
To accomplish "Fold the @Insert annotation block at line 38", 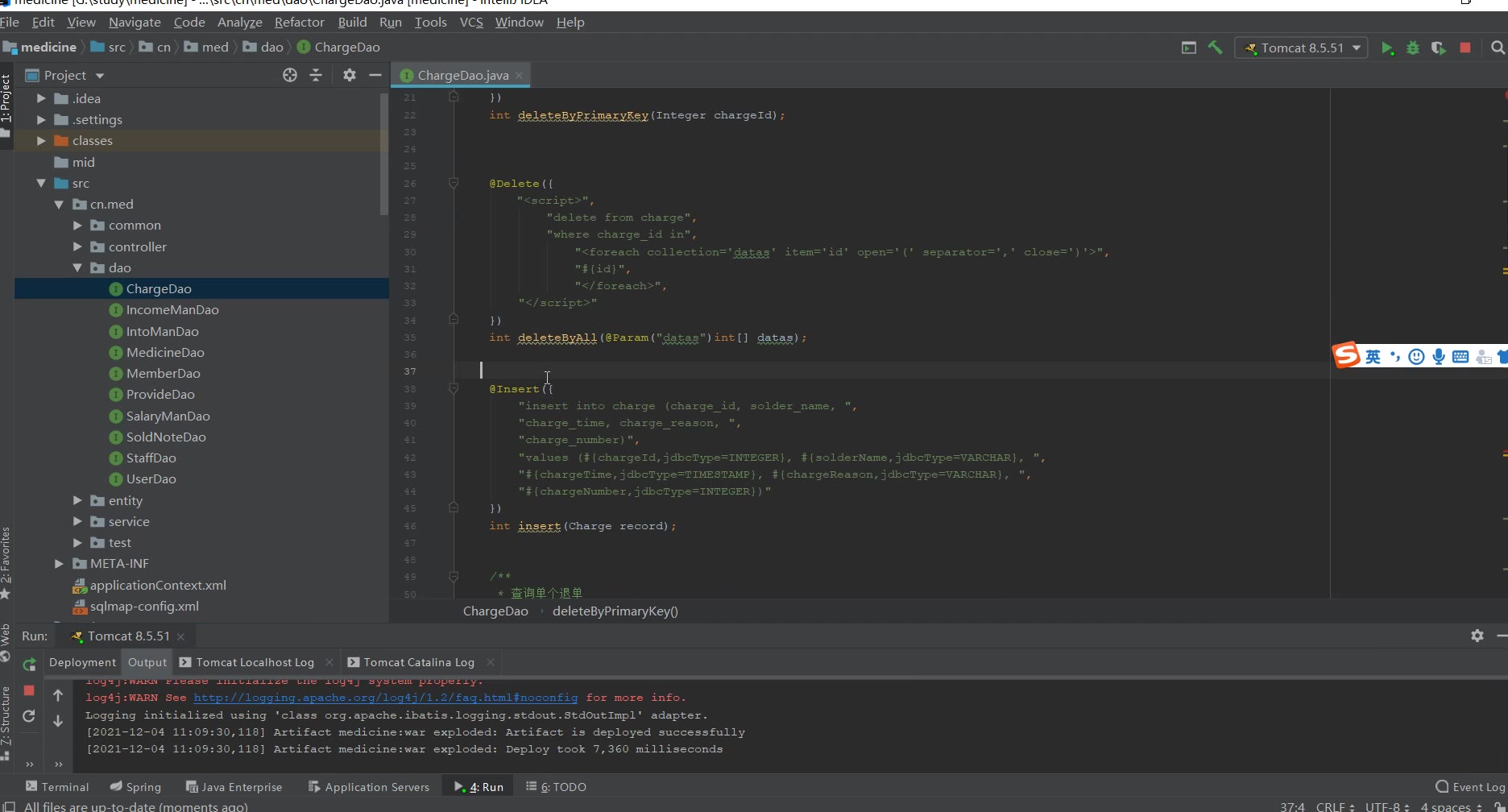I will pos(454,389).
